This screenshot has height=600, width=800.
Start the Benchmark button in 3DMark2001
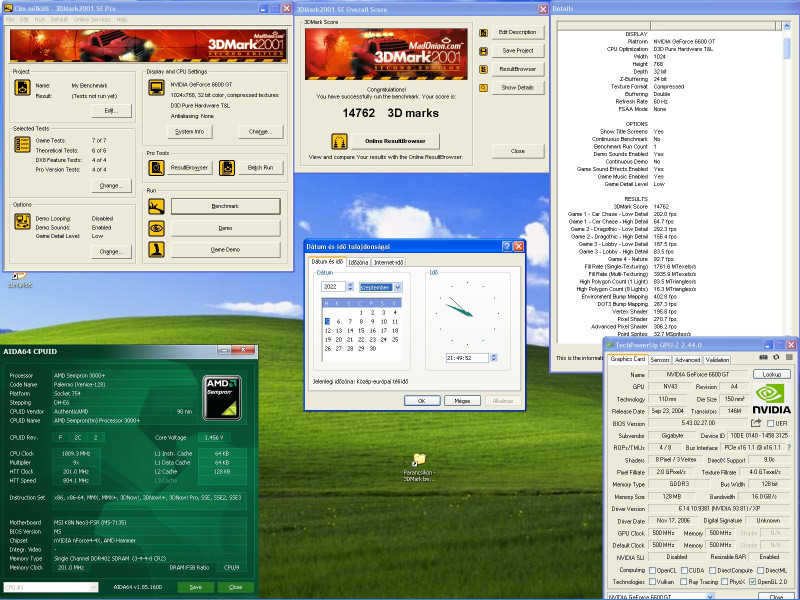[x=225, y=206]
